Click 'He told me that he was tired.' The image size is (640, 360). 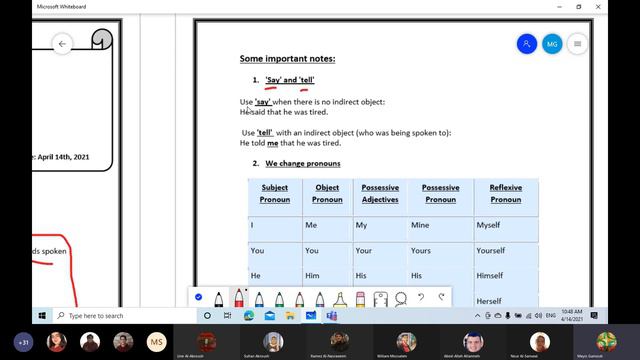pos(290,143)
